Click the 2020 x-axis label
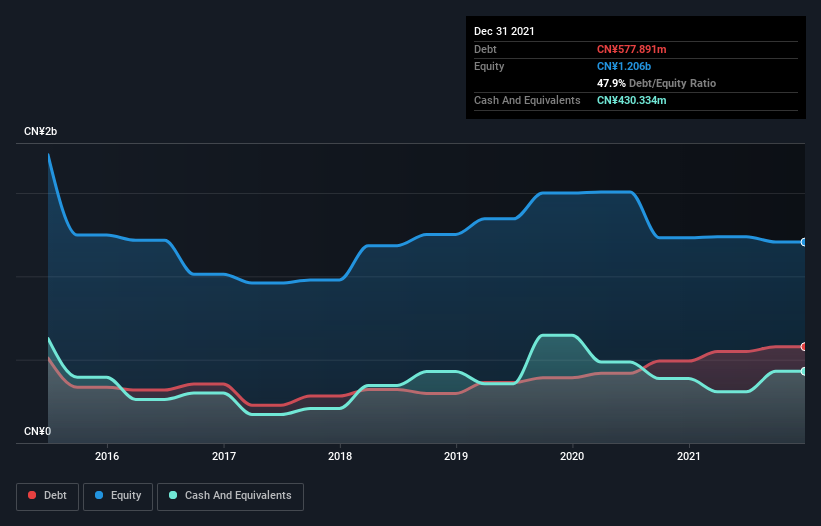The image size is (821, 526). 572,456
